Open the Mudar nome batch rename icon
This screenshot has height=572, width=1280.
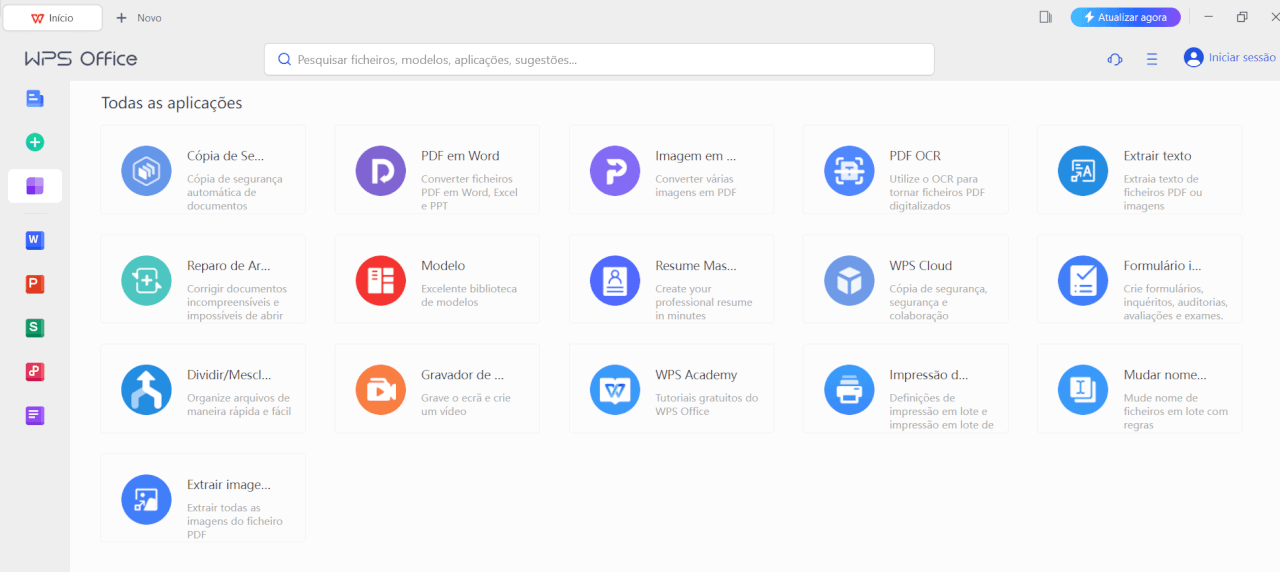tap(1083, 389)
